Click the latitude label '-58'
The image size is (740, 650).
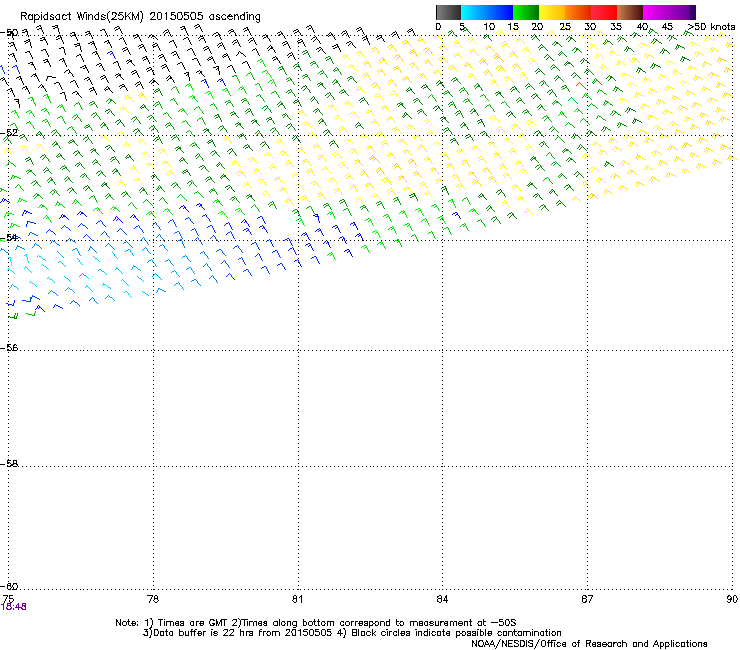pos(9,464)
